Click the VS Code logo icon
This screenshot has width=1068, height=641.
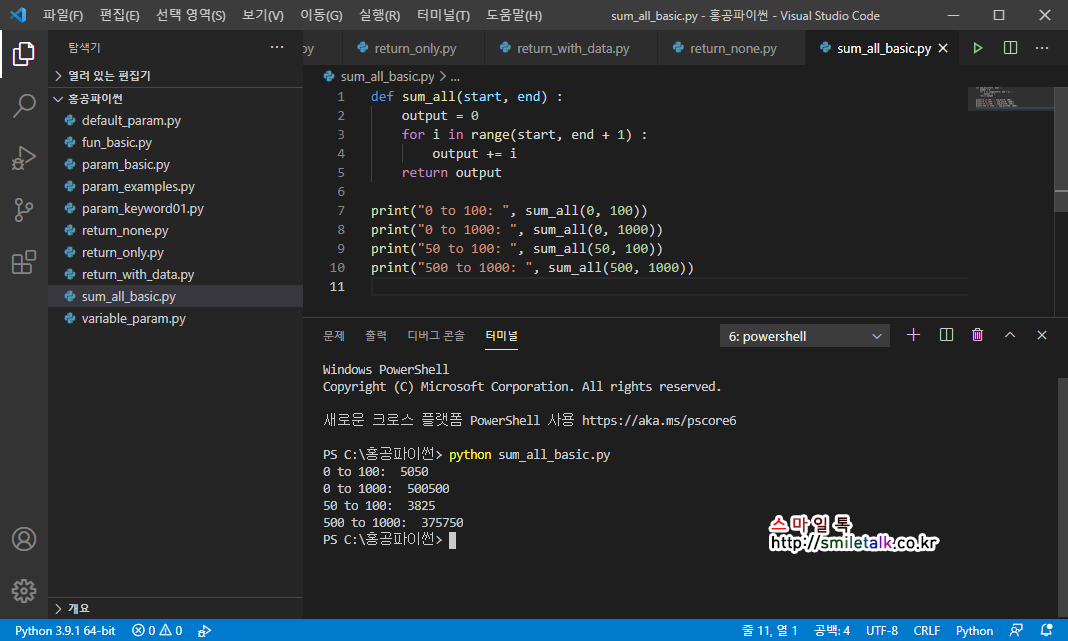tap(18, 14)
